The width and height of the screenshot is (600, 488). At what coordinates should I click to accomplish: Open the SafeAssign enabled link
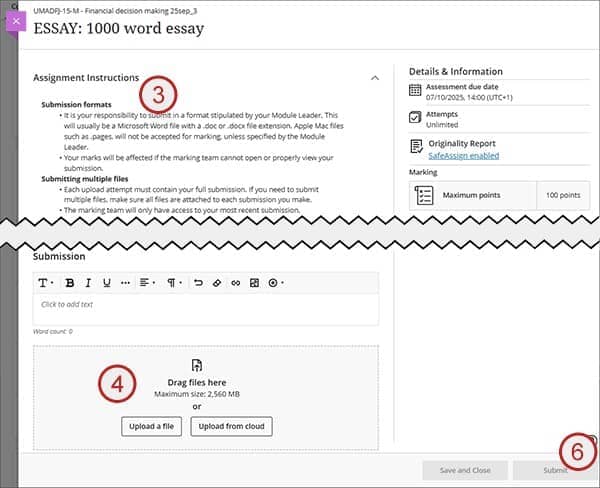[x=463, y=155]
